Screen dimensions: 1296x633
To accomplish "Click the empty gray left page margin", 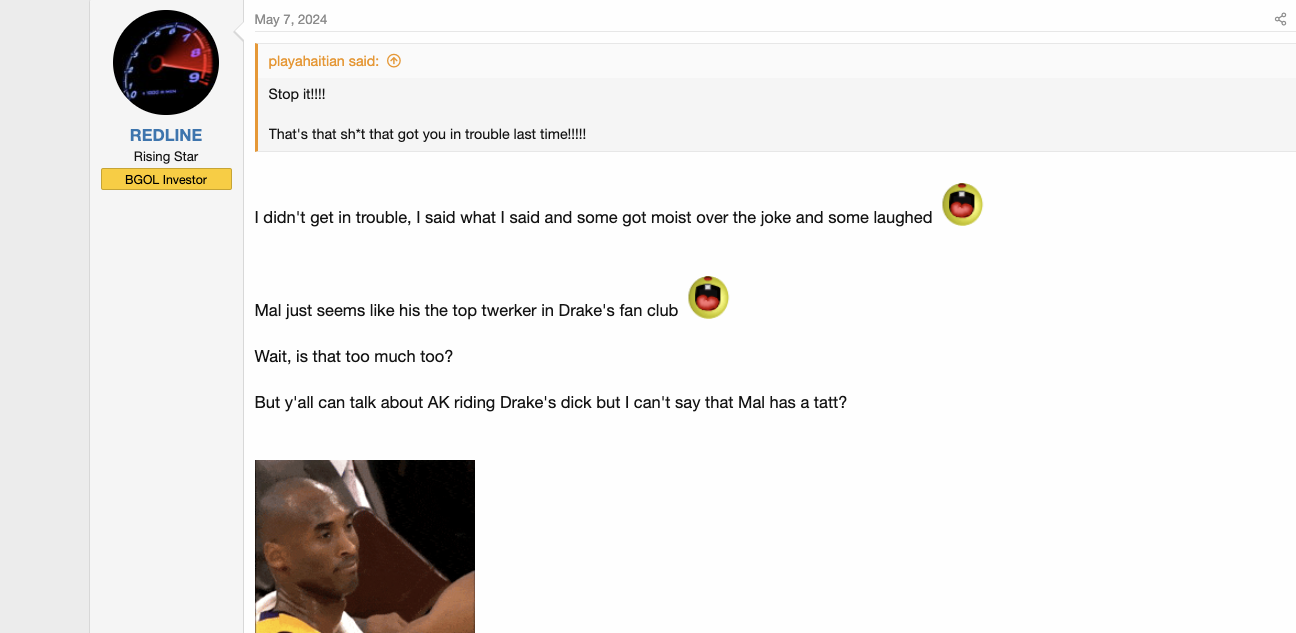I will coord(44,316).
